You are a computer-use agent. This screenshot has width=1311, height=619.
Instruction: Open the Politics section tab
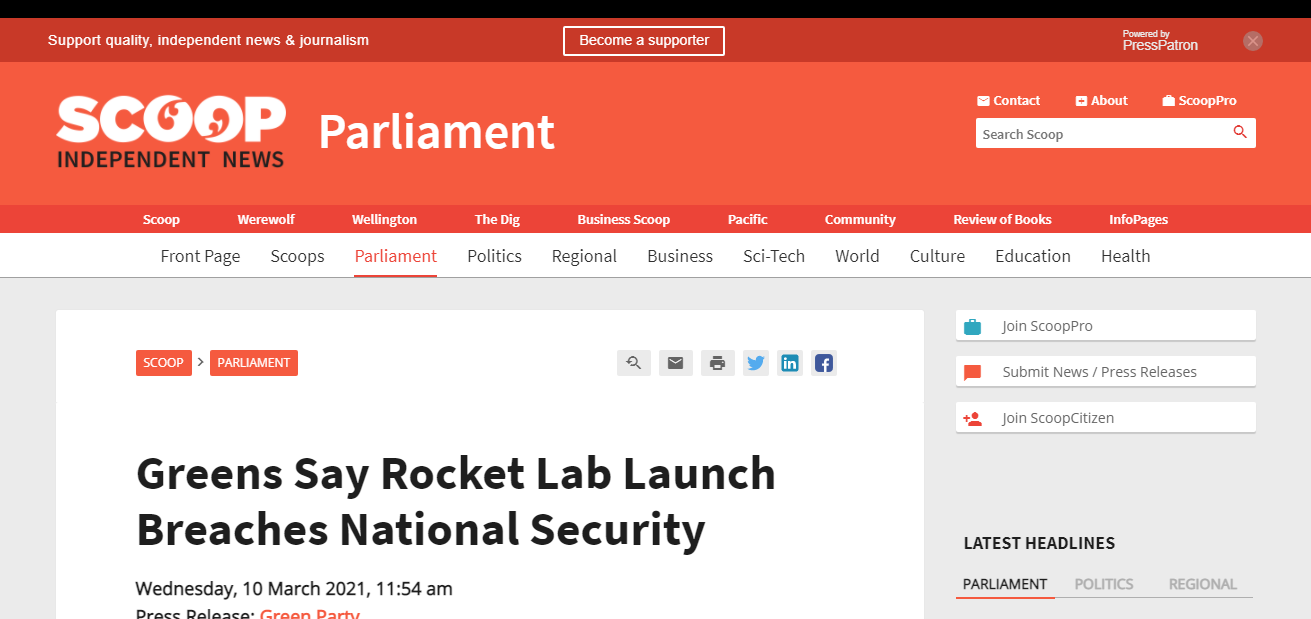pos(494,256)
